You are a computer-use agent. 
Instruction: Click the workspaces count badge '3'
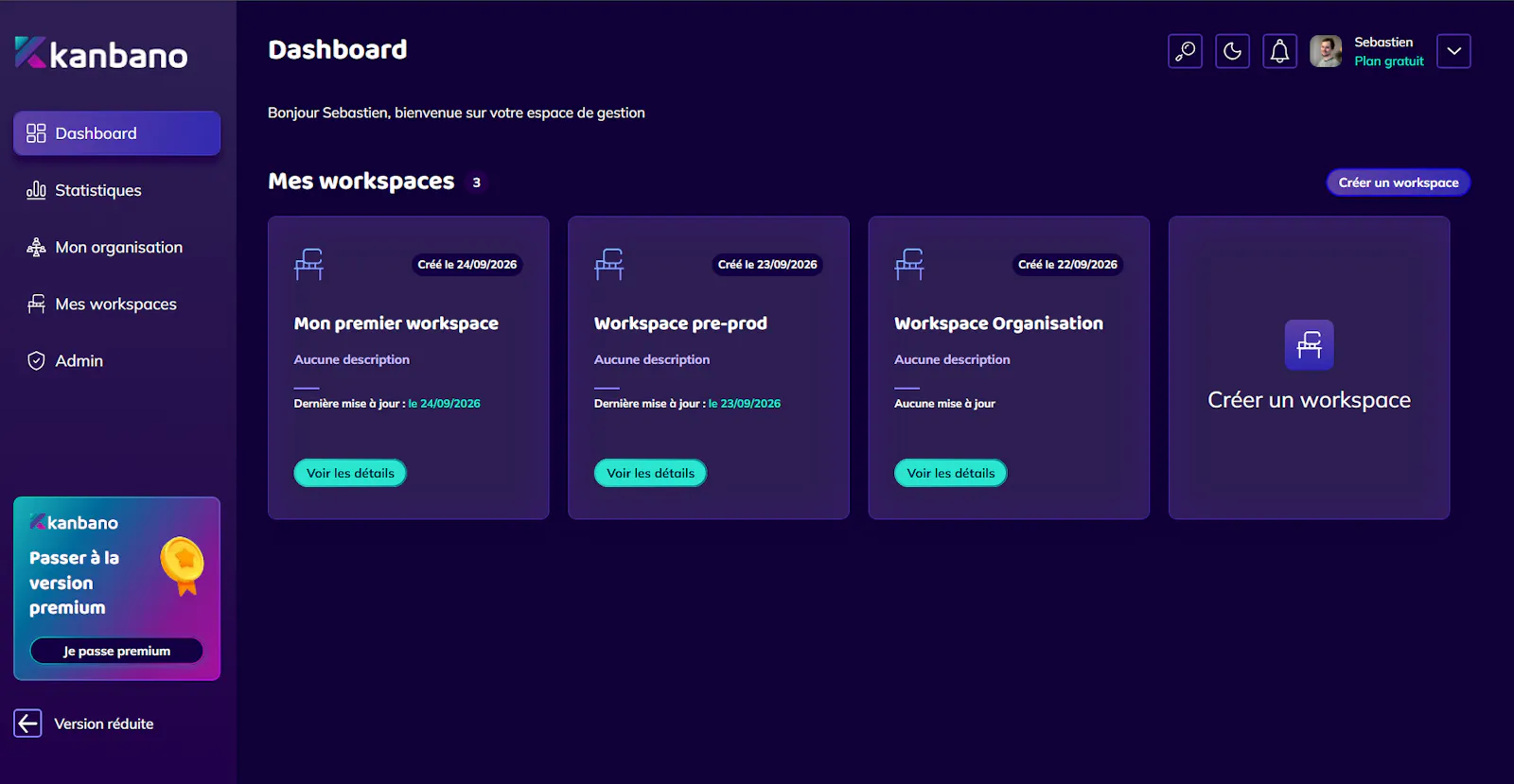point(477,183)
